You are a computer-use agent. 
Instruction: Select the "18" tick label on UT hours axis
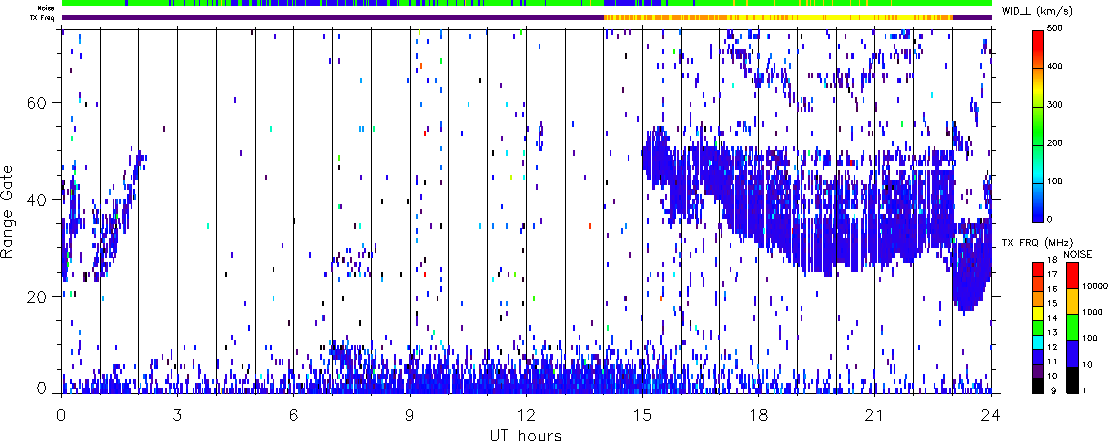[x=758, y=414]
